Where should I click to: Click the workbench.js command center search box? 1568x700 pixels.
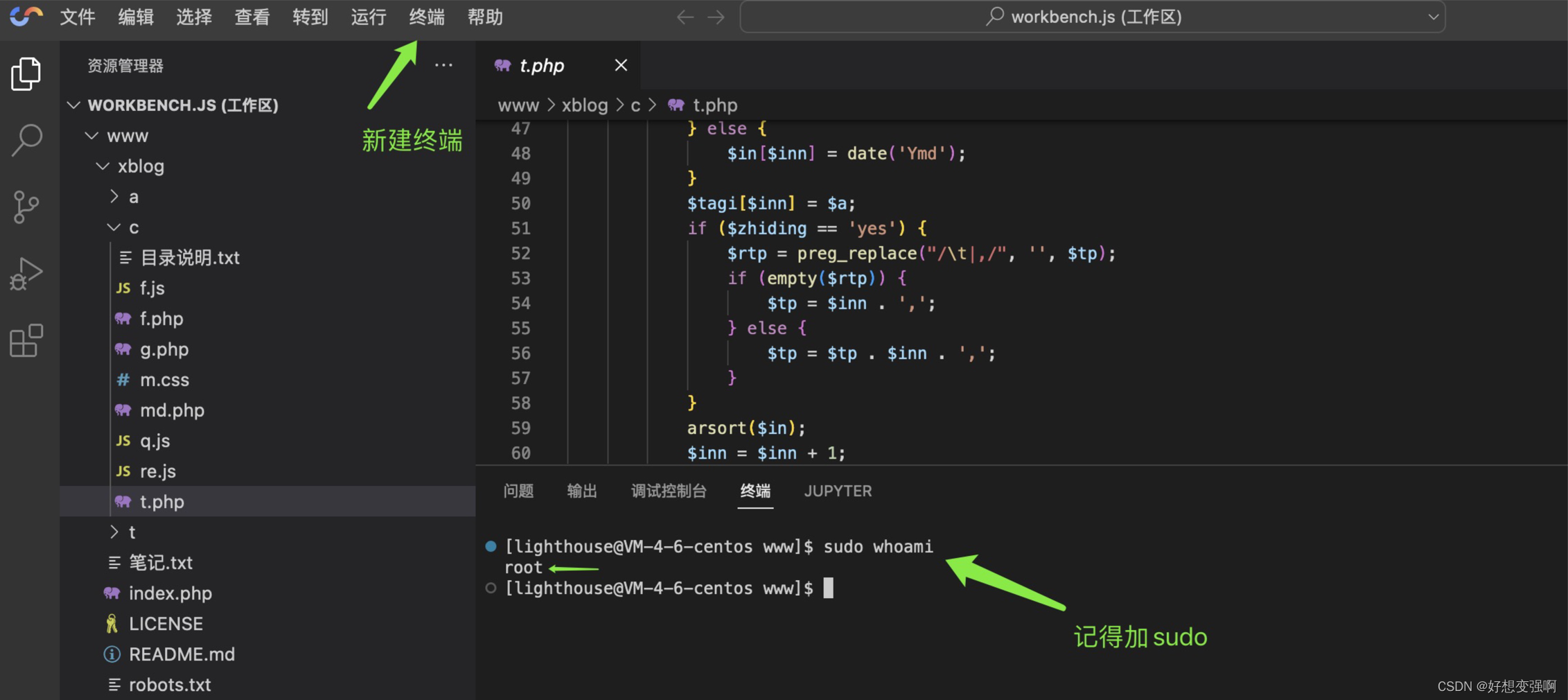1093,17
